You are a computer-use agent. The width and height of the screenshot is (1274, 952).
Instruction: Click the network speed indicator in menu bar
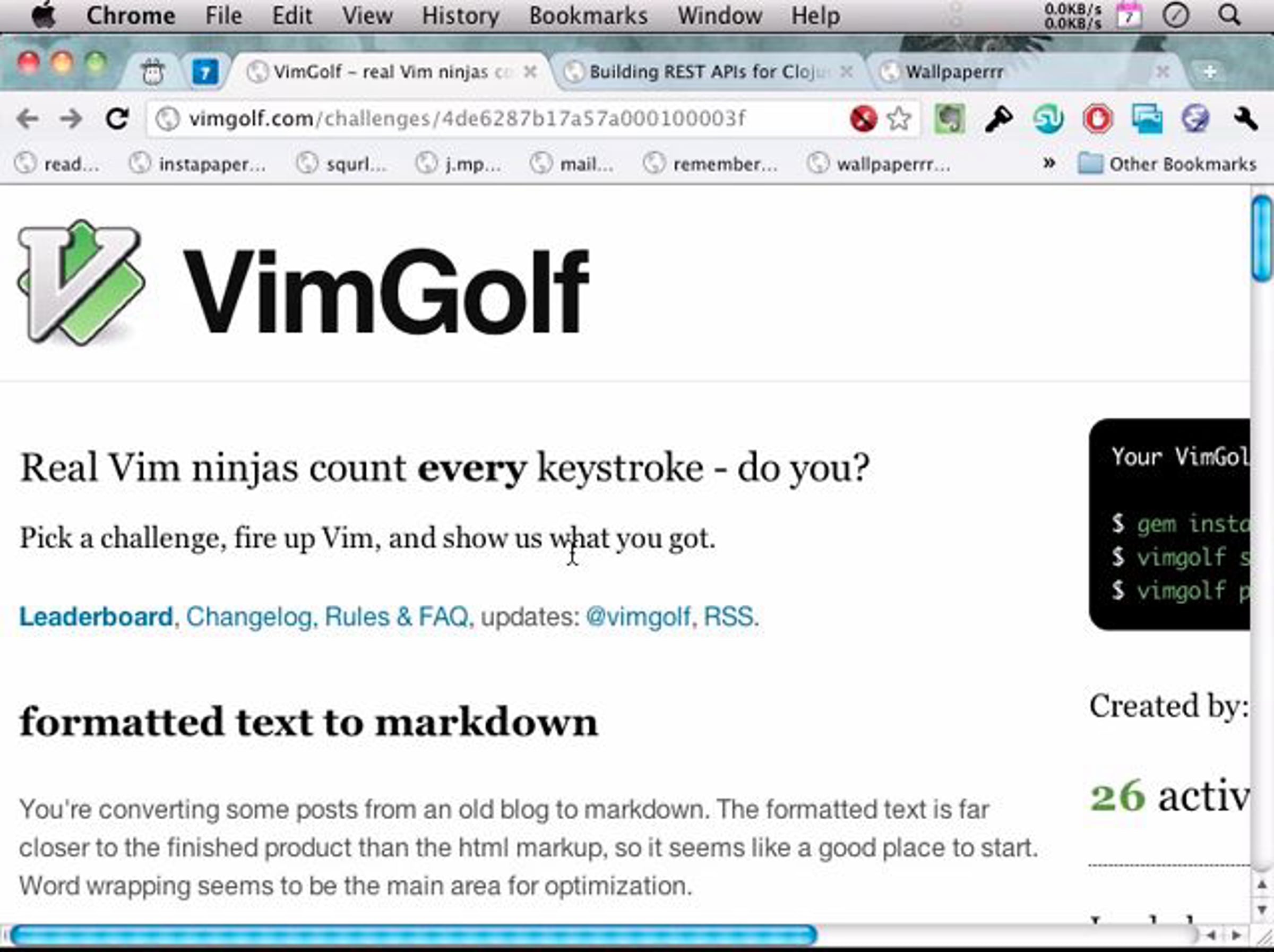click(1073, 15)
